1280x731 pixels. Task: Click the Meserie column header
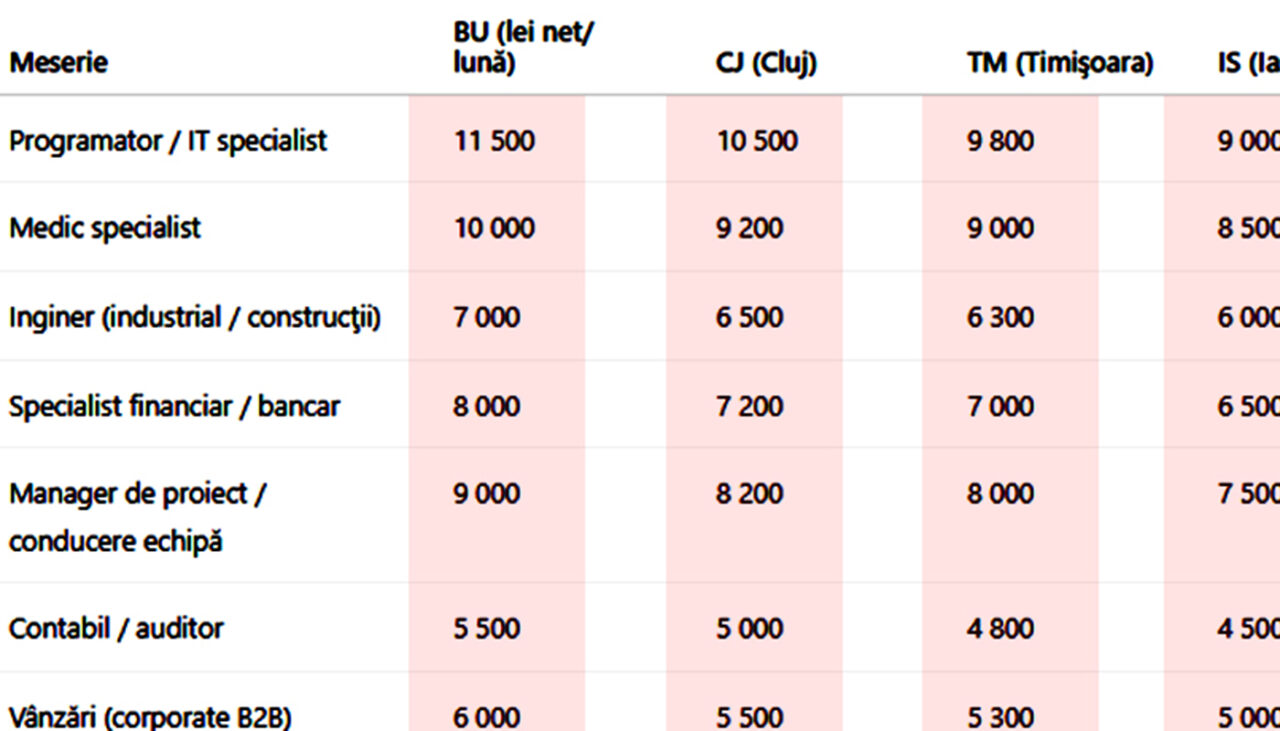pyautogui.click(x=58, y=63)
